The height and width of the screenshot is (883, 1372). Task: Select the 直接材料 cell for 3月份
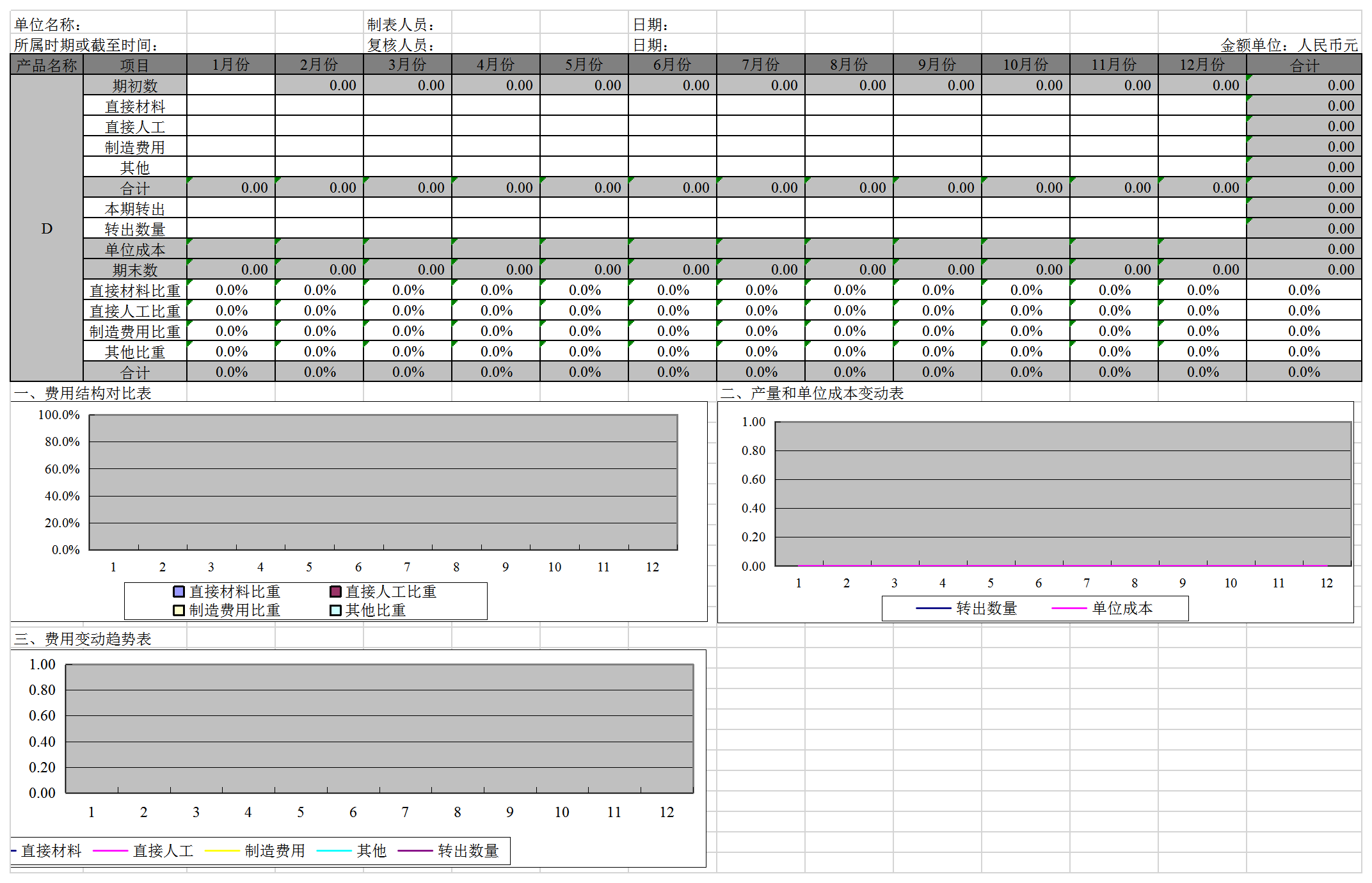click(408, 106)
